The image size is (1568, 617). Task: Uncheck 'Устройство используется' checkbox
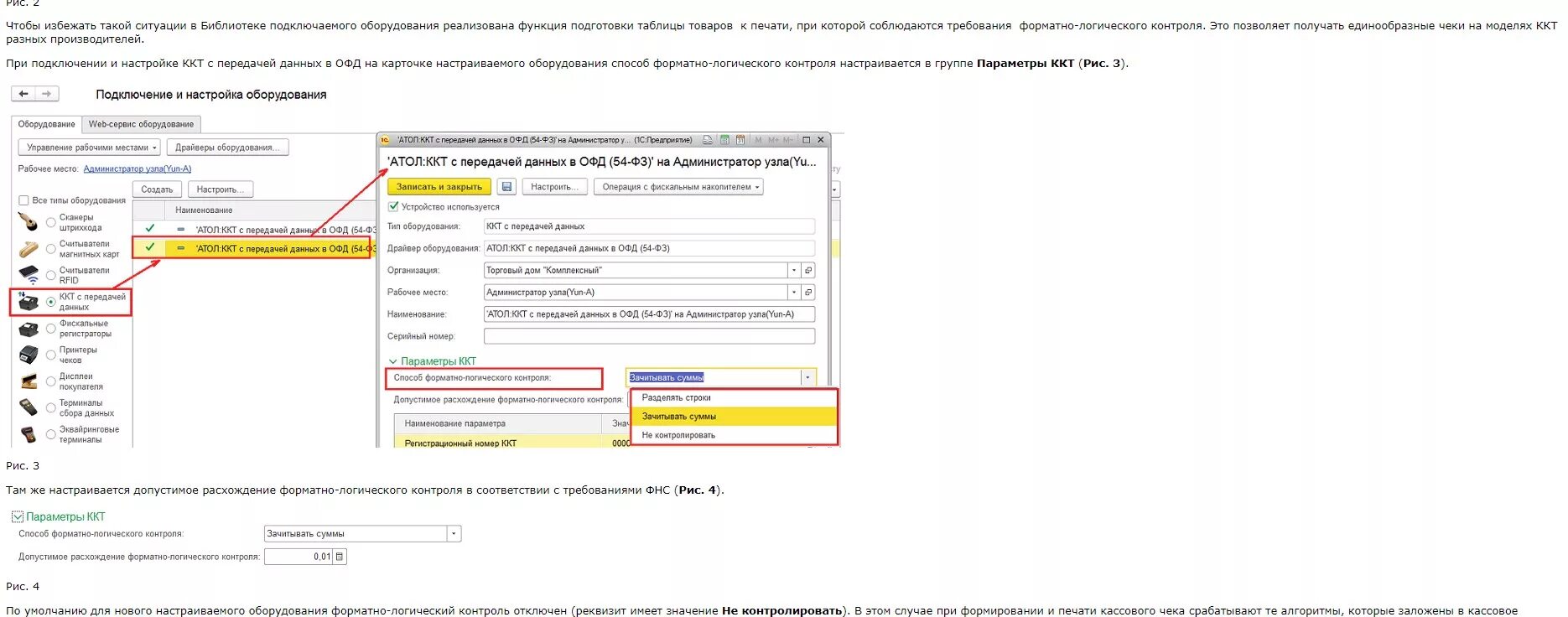393,206
